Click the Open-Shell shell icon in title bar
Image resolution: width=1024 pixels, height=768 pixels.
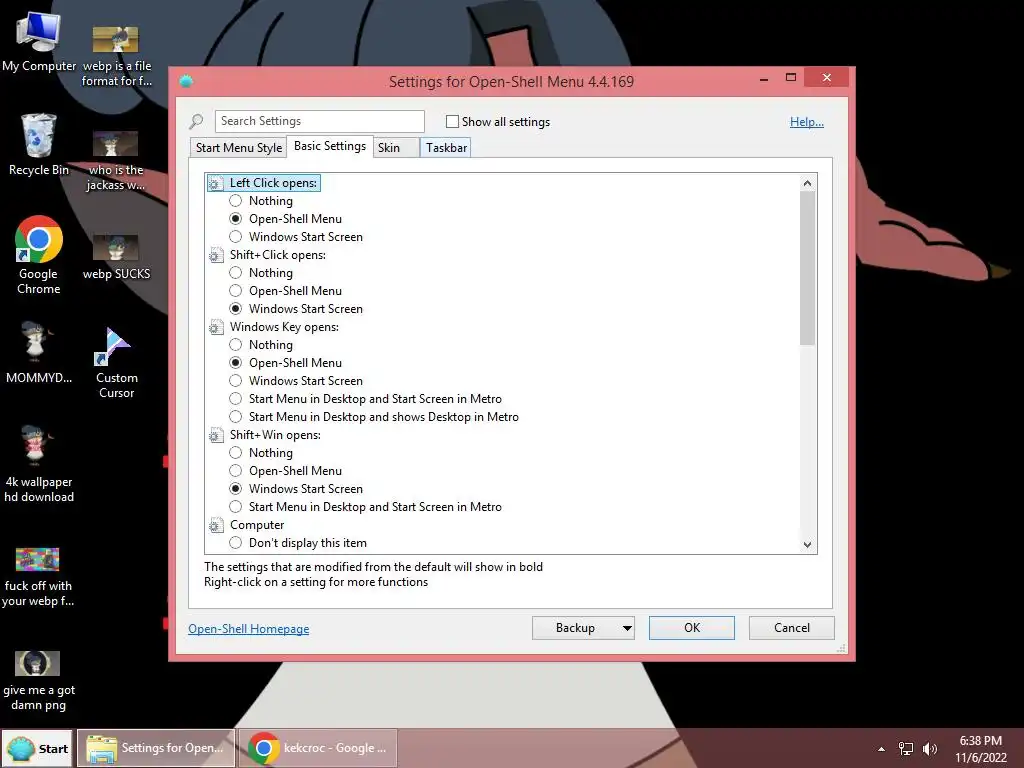click(x=186, y=81)
